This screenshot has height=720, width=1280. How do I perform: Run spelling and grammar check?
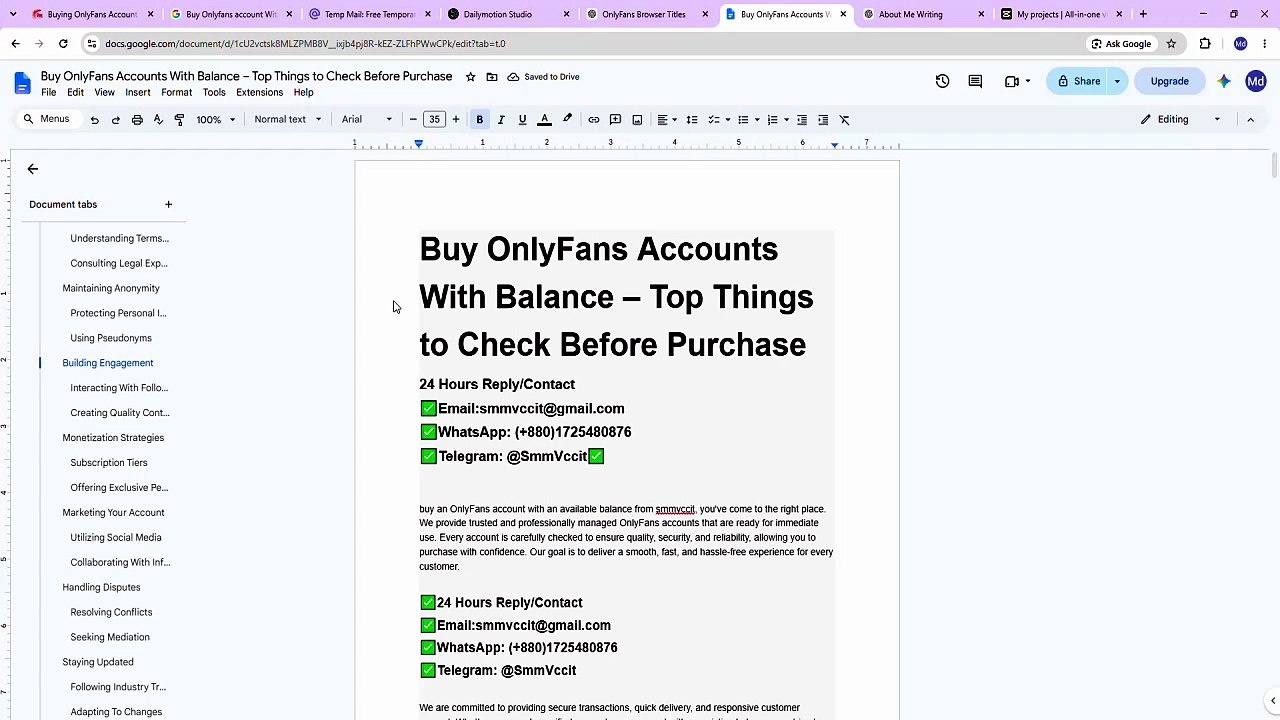(x=158, y=120)
